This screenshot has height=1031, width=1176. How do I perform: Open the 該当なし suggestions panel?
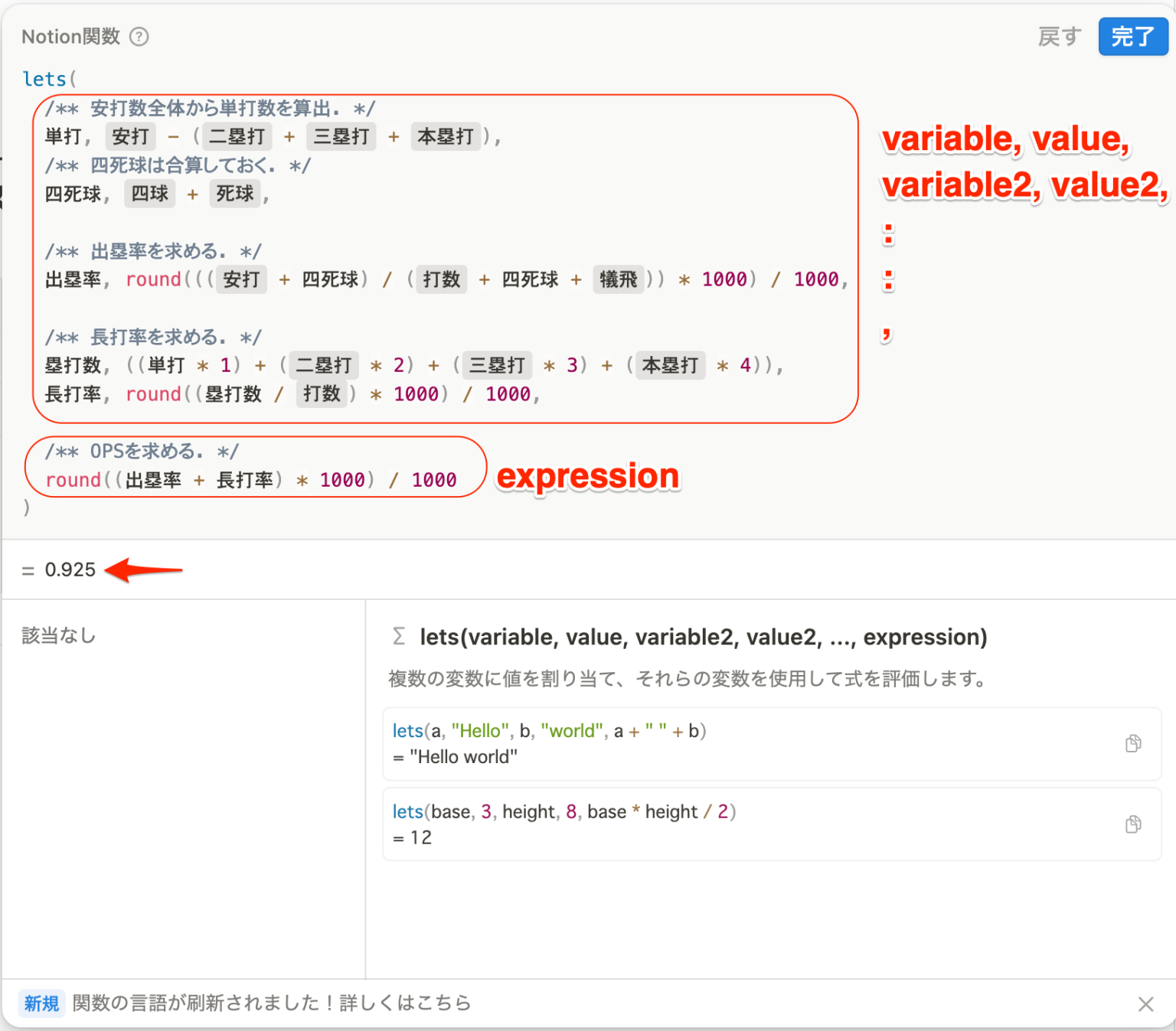click(58, 635)
